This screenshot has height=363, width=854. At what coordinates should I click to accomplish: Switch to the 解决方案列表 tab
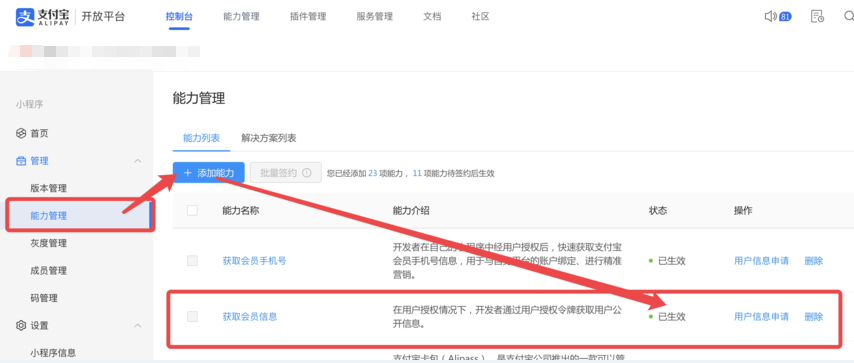tap(269, 138)
